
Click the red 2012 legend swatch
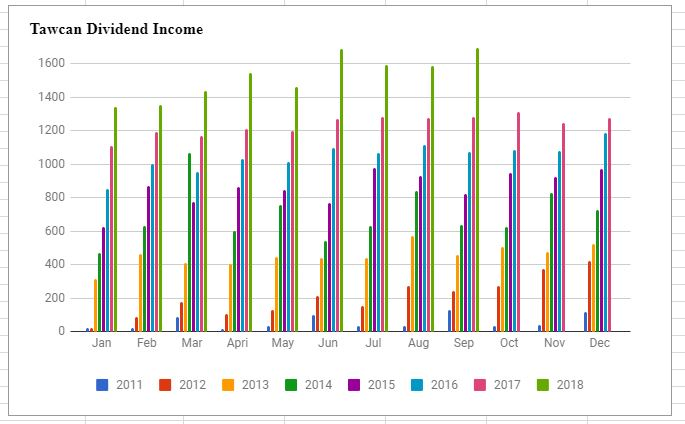coord(165,385)
